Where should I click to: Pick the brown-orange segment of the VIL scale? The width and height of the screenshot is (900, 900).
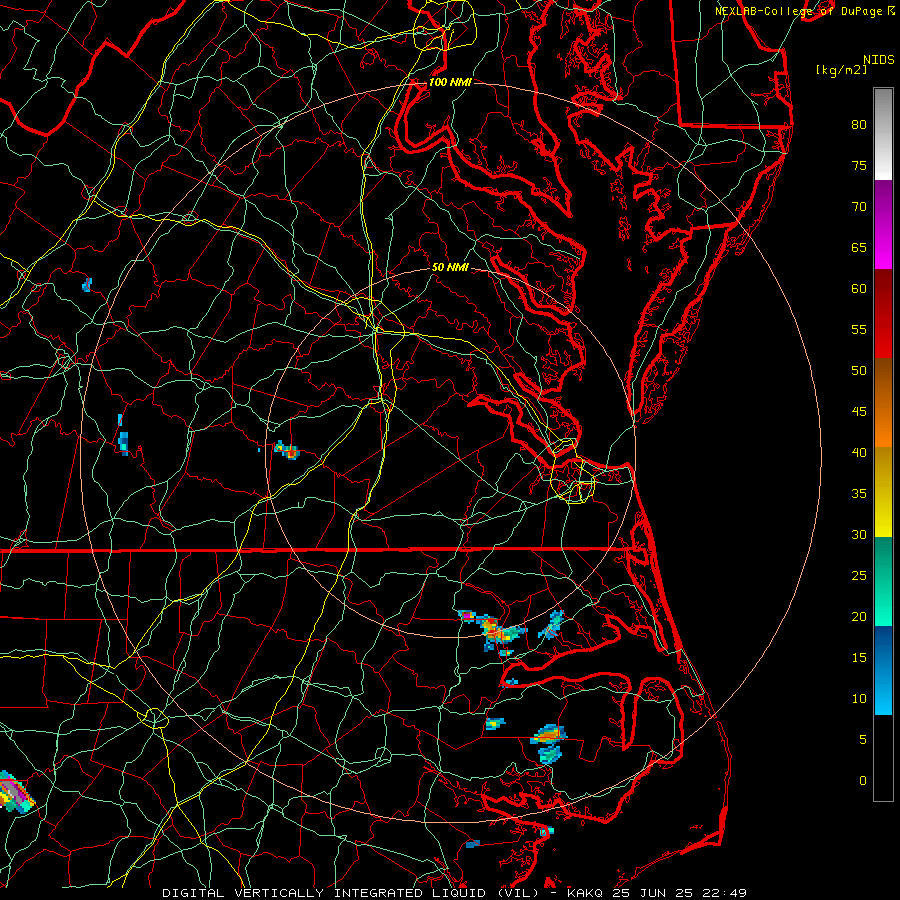(883, 402)
